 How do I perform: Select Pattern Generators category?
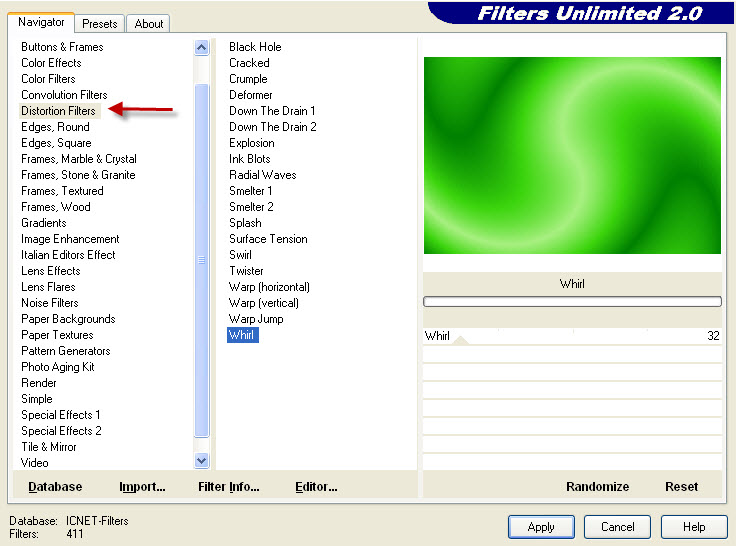click(66, 351)
